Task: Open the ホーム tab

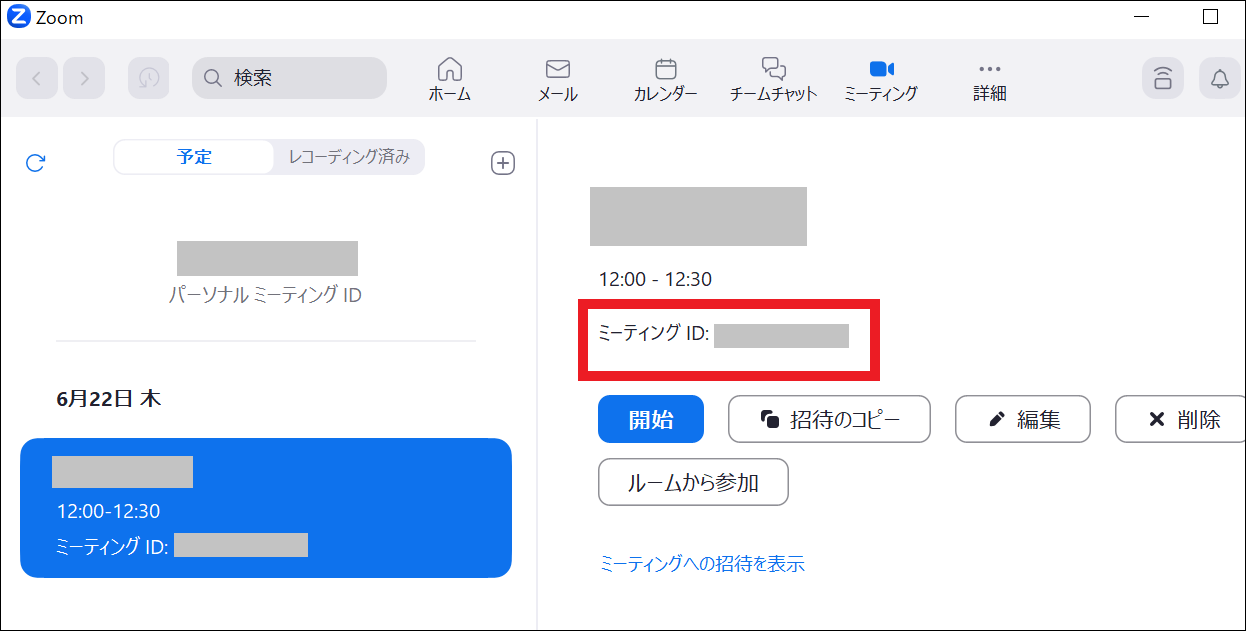Action: pyautogui.click(x=450, y=80)
